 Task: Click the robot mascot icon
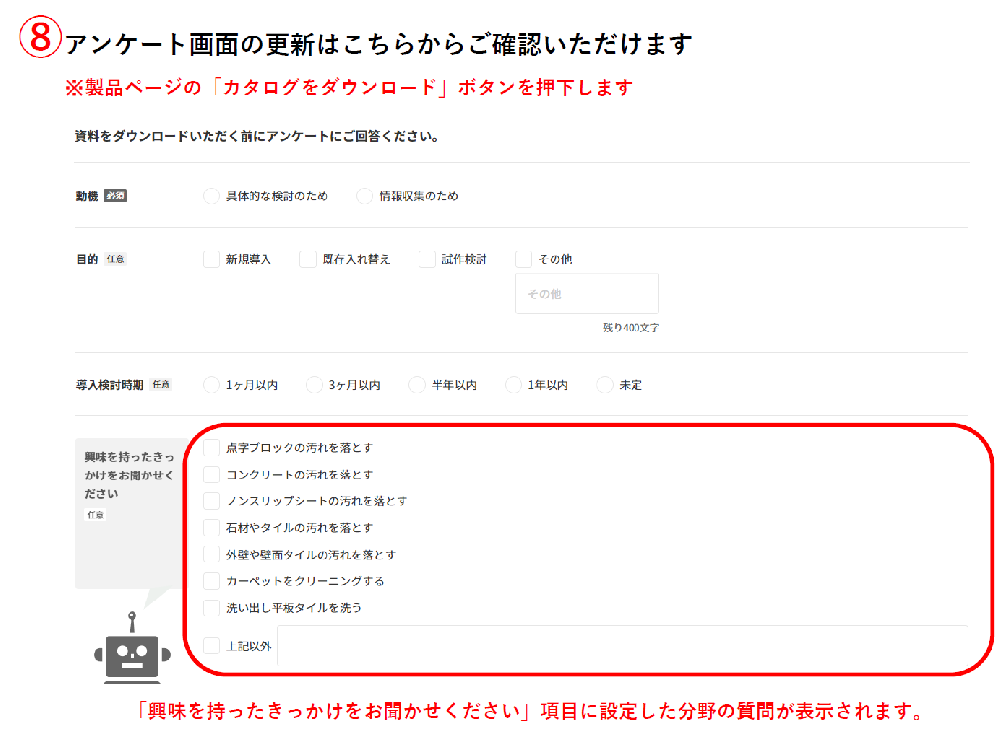(132, 650)
